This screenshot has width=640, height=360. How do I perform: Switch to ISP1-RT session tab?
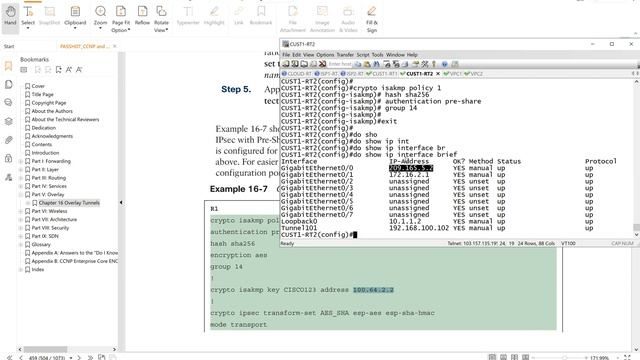tap(326, 74)
